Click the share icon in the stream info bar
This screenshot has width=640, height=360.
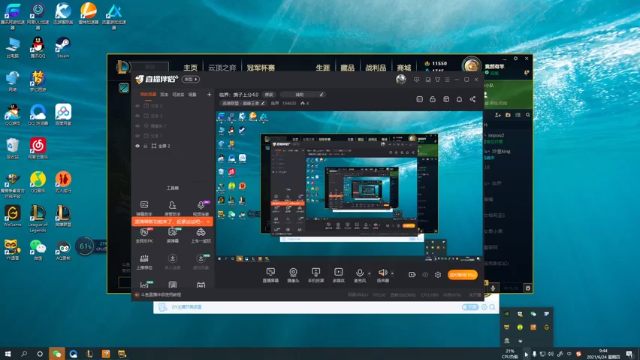pyautogui.click(x=472, y=99)
